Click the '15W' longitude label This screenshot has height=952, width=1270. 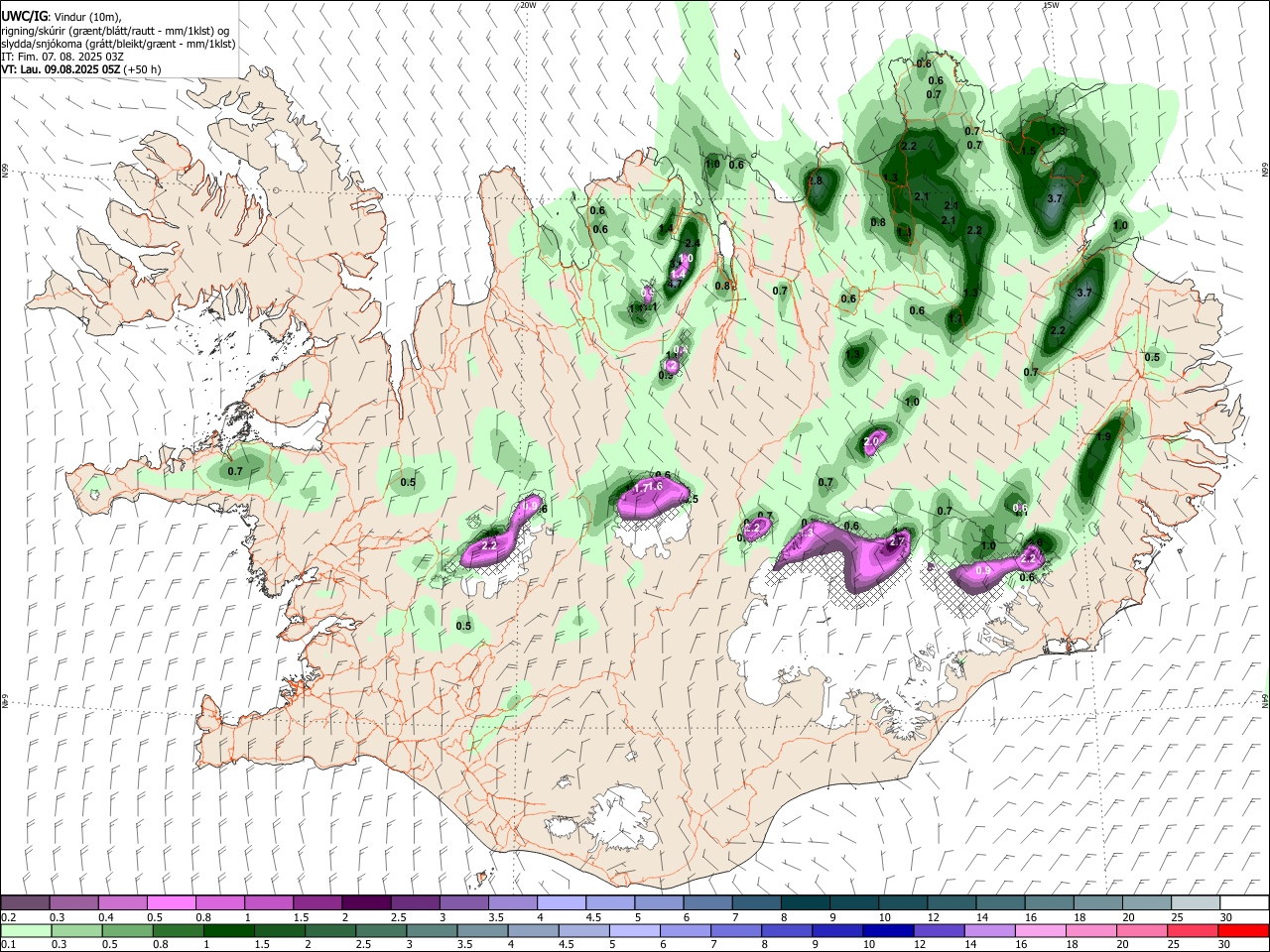[x=1051, y=5]
